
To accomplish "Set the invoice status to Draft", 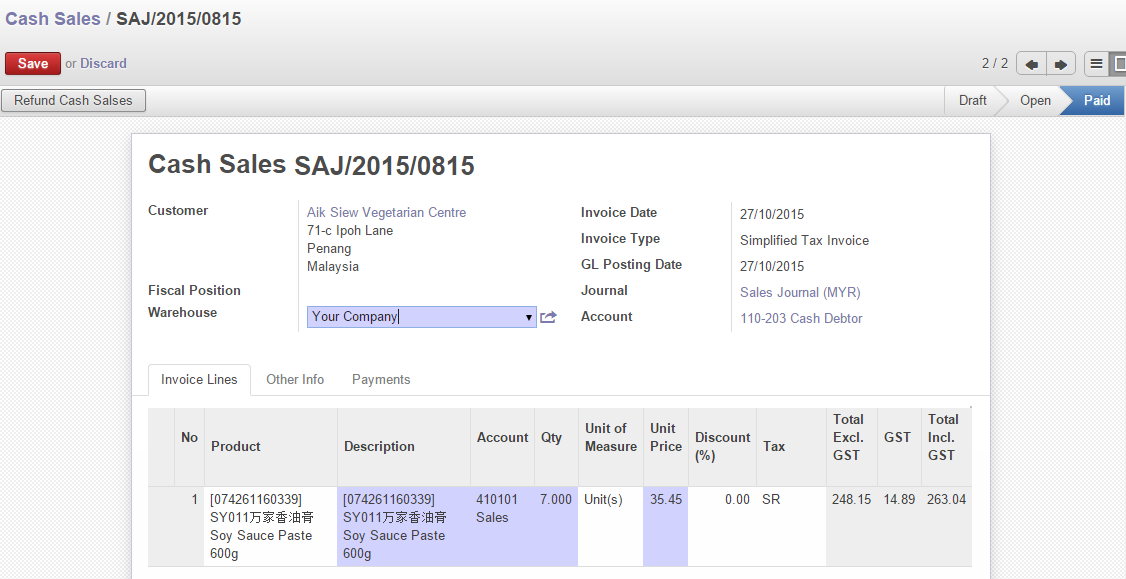I will click(x=973, y=100).
